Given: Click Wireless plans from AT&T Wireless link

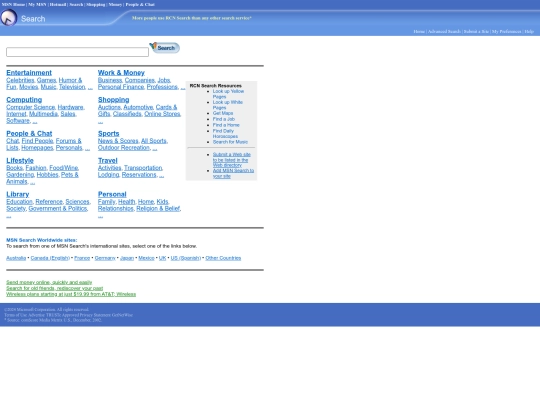Looking at the screenshot, I should (x=71, y=294).
